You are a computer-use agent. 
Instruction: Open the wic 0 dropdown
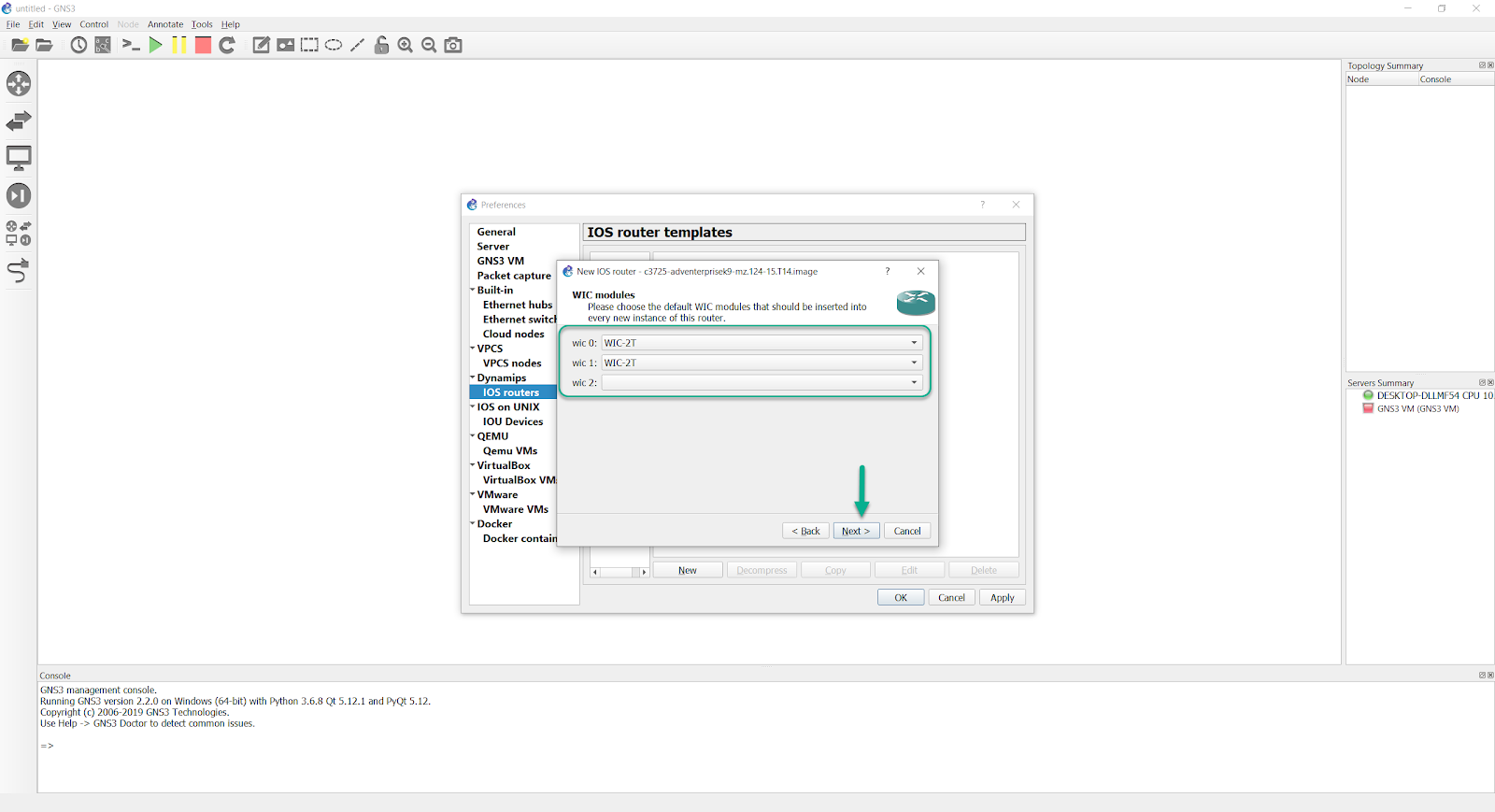762,343
